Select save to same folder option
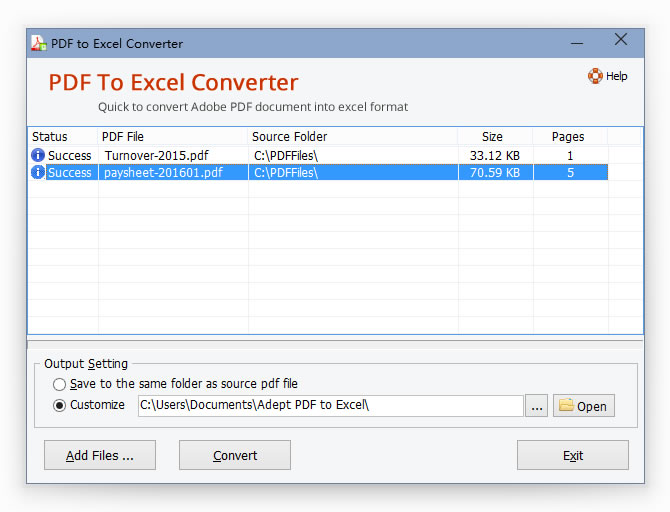 (x=60, y=384)
